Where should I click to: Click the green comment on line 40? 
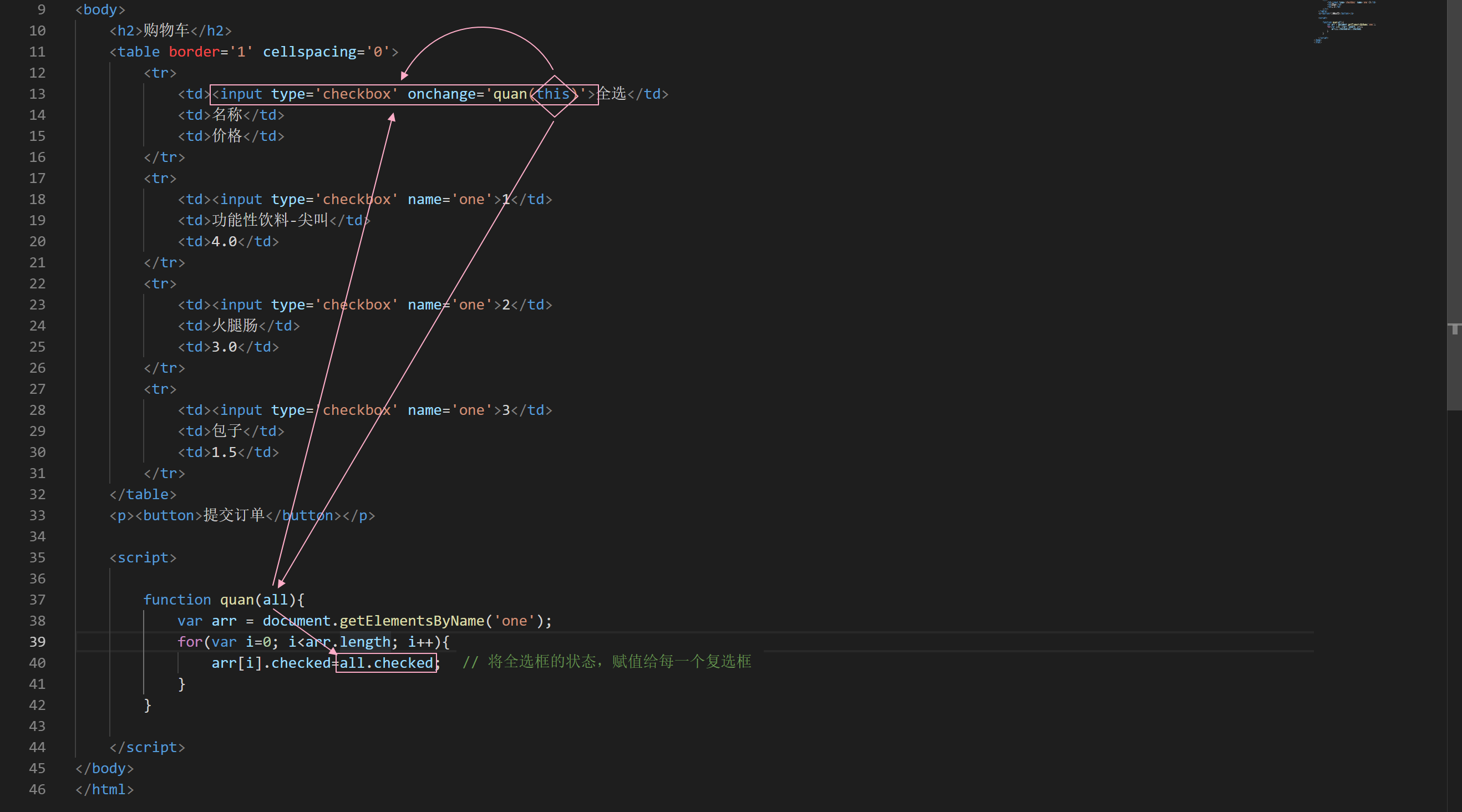click(x=607, y=662)
